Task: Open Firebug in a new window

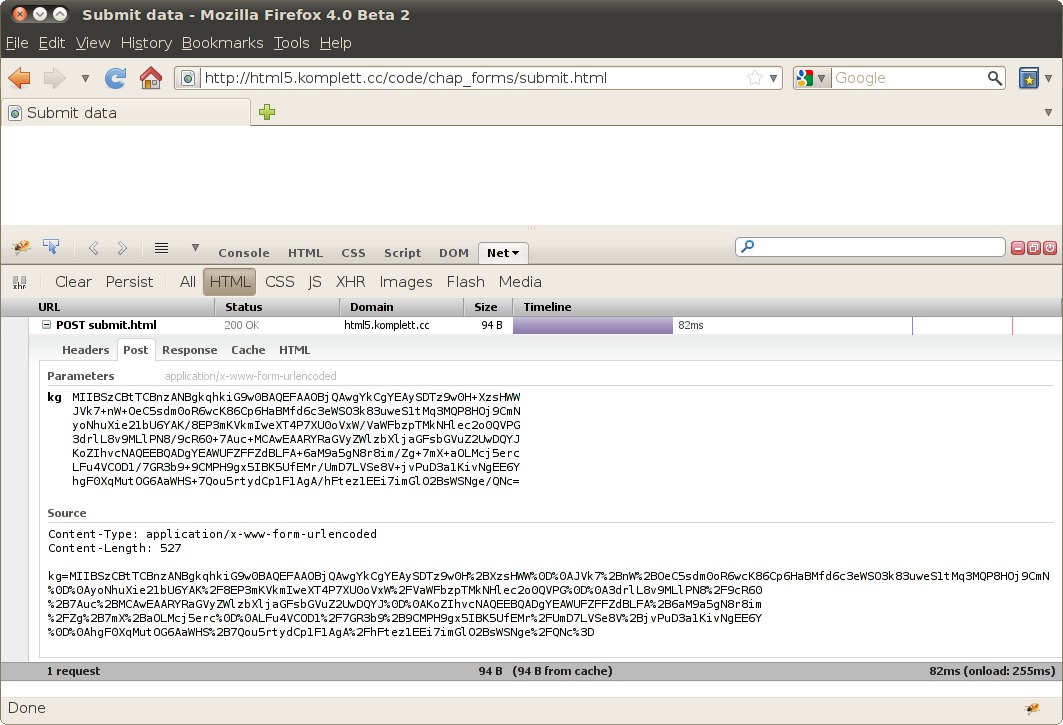Action: (1034, 248)
